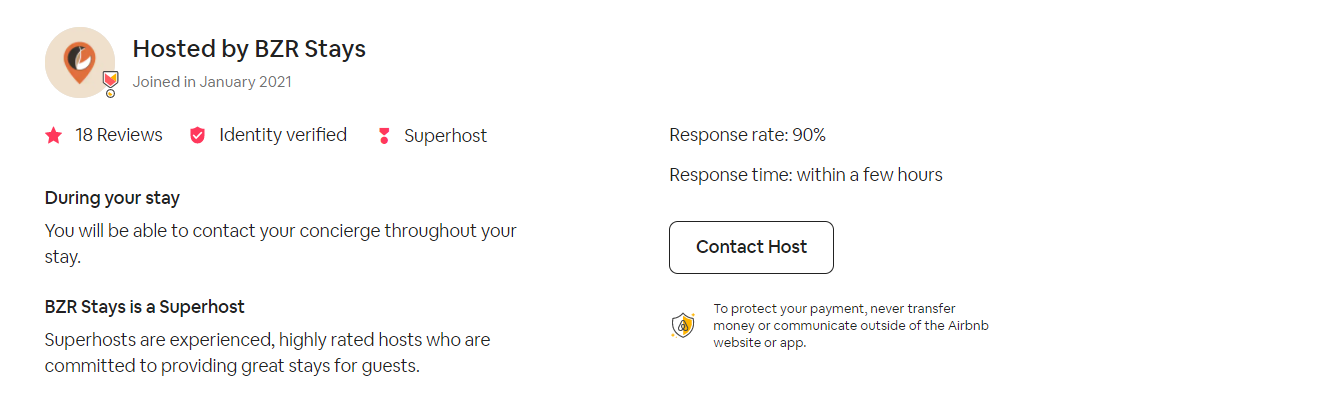Click the Response rate: 90% text
Image resolution: width=1317 pixels, height=409 pixels.
(x=747, y=135)
